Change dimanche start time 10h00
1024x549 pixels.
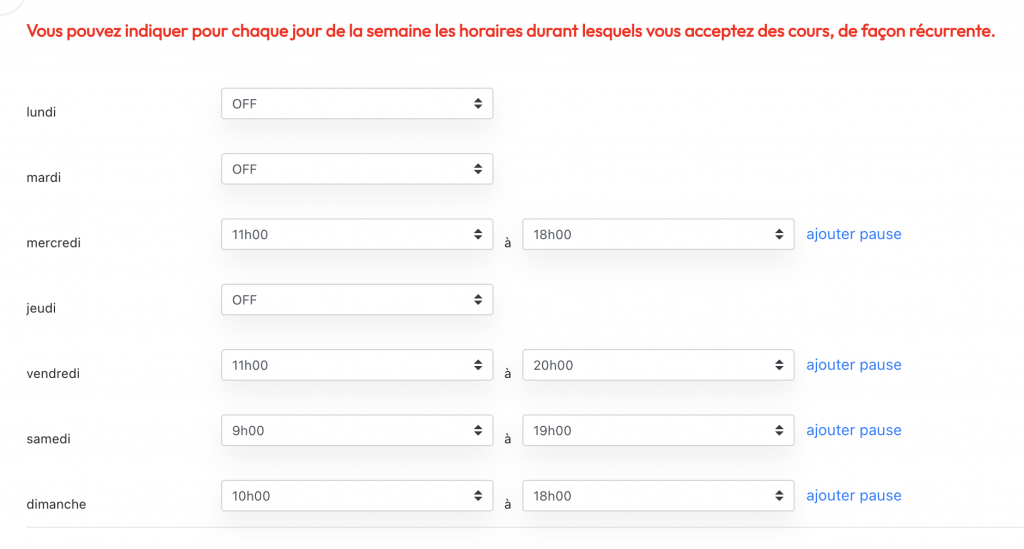tap(356, 496)
